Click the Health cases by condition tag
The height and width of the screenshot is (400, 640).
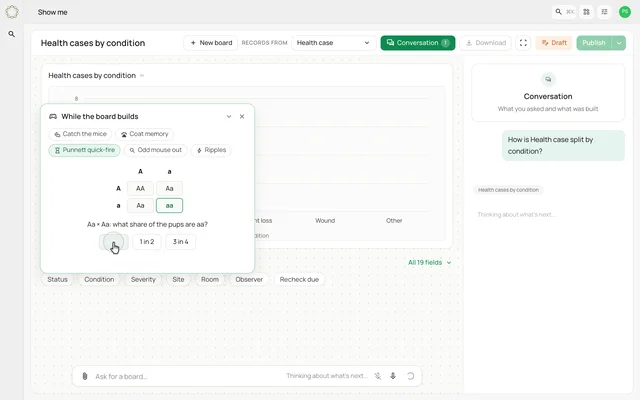coord(508,190)
